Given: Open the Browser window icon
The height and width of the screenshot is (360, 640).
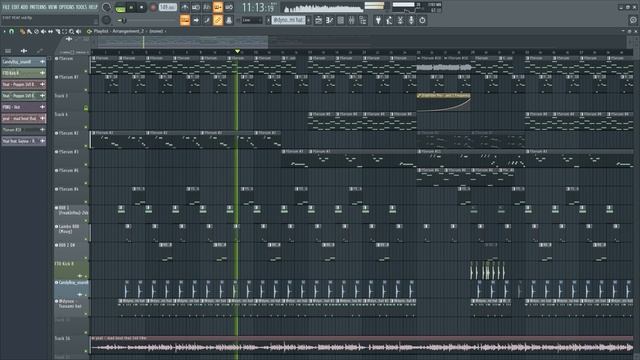Looking at the screenshot, I should click(x=362, y=20).
